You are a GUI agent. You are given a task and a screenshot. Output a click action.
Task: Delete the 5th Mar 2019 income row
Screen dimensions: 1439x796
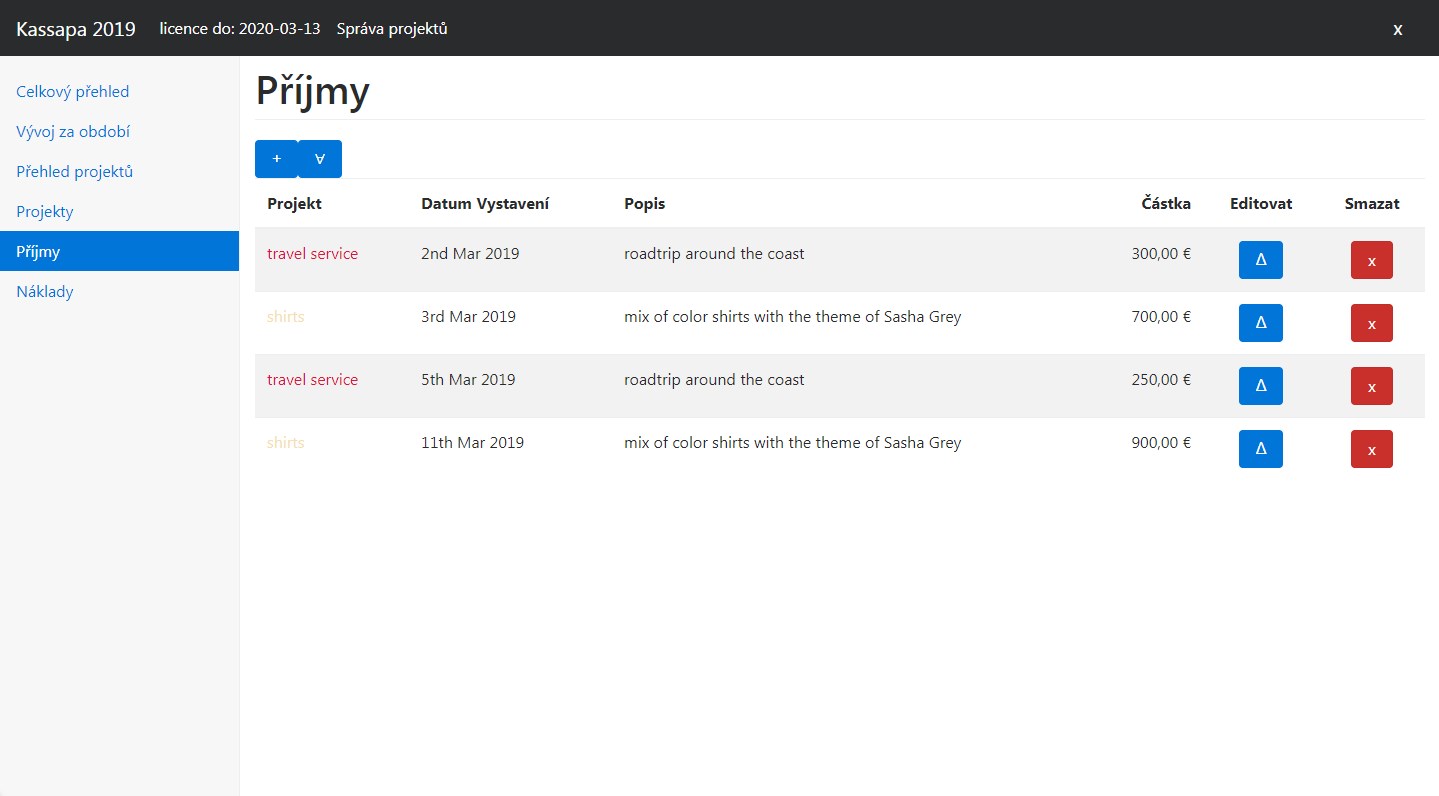pyautogui.click(x=1371, y=386)
